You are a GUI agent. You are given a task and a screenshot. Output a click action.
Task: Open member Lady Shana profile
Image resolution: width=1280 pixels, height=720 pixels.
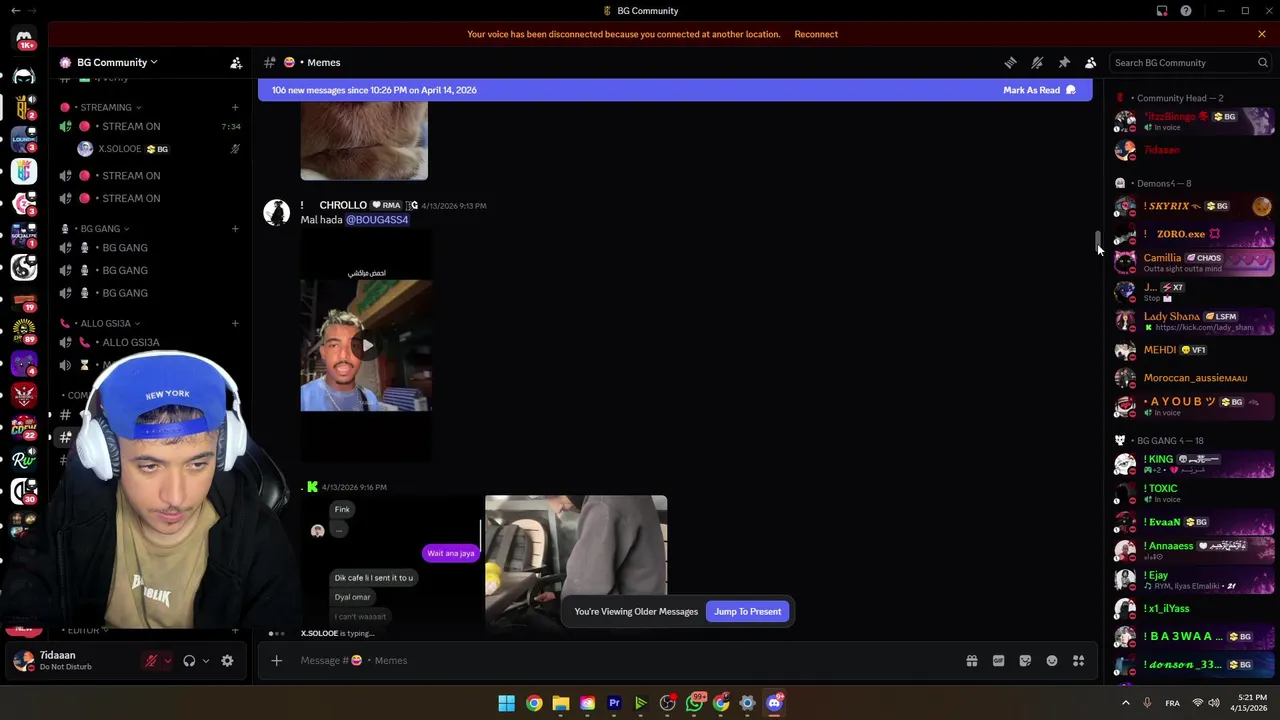point(1194,321)
